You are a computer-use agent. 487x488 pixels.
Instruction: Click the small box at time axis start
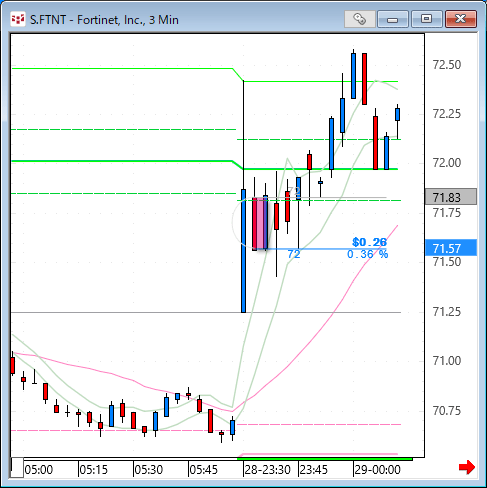17,468
